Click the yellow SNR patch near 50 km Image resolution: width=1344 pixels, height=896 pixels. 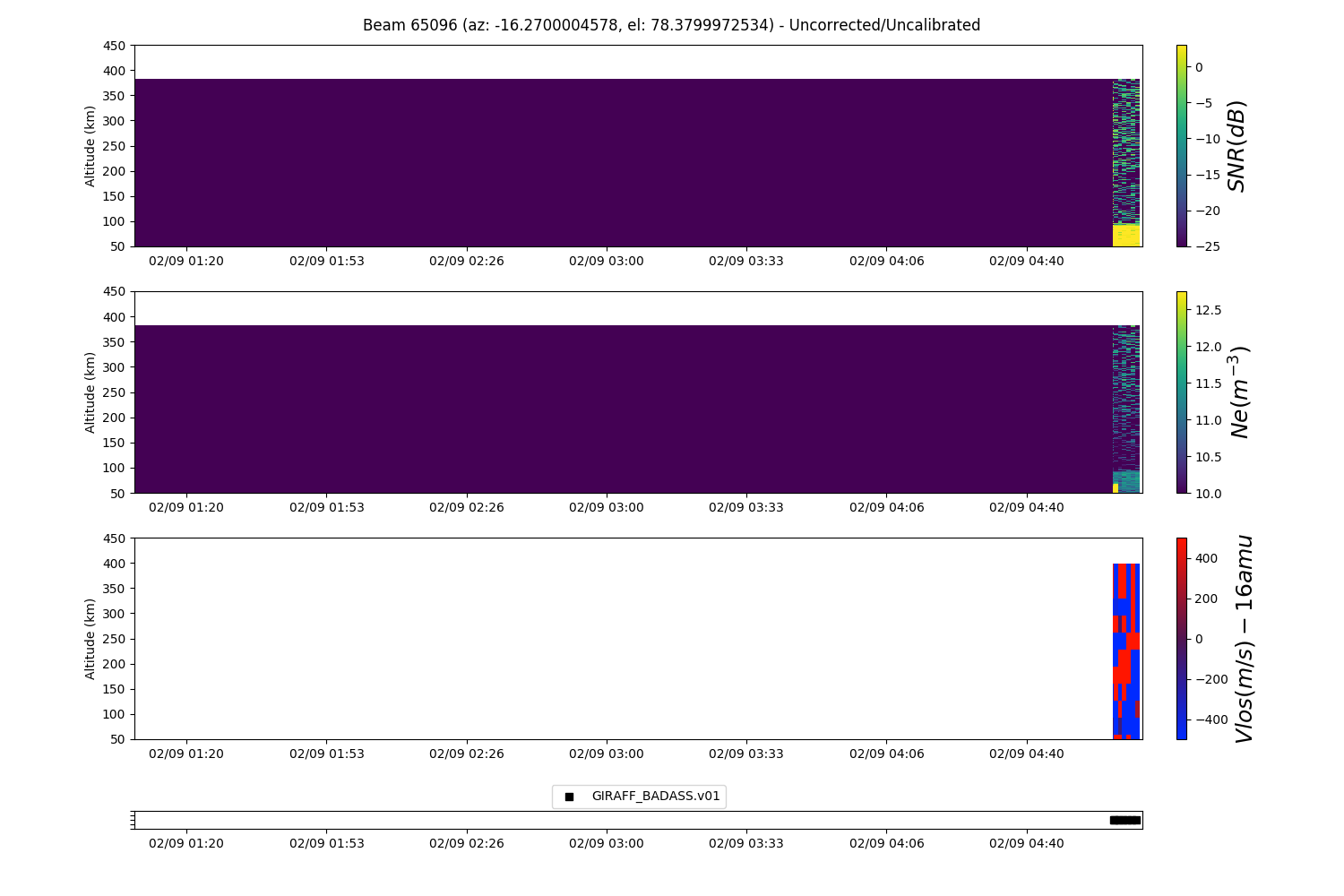pos(1126,236)
